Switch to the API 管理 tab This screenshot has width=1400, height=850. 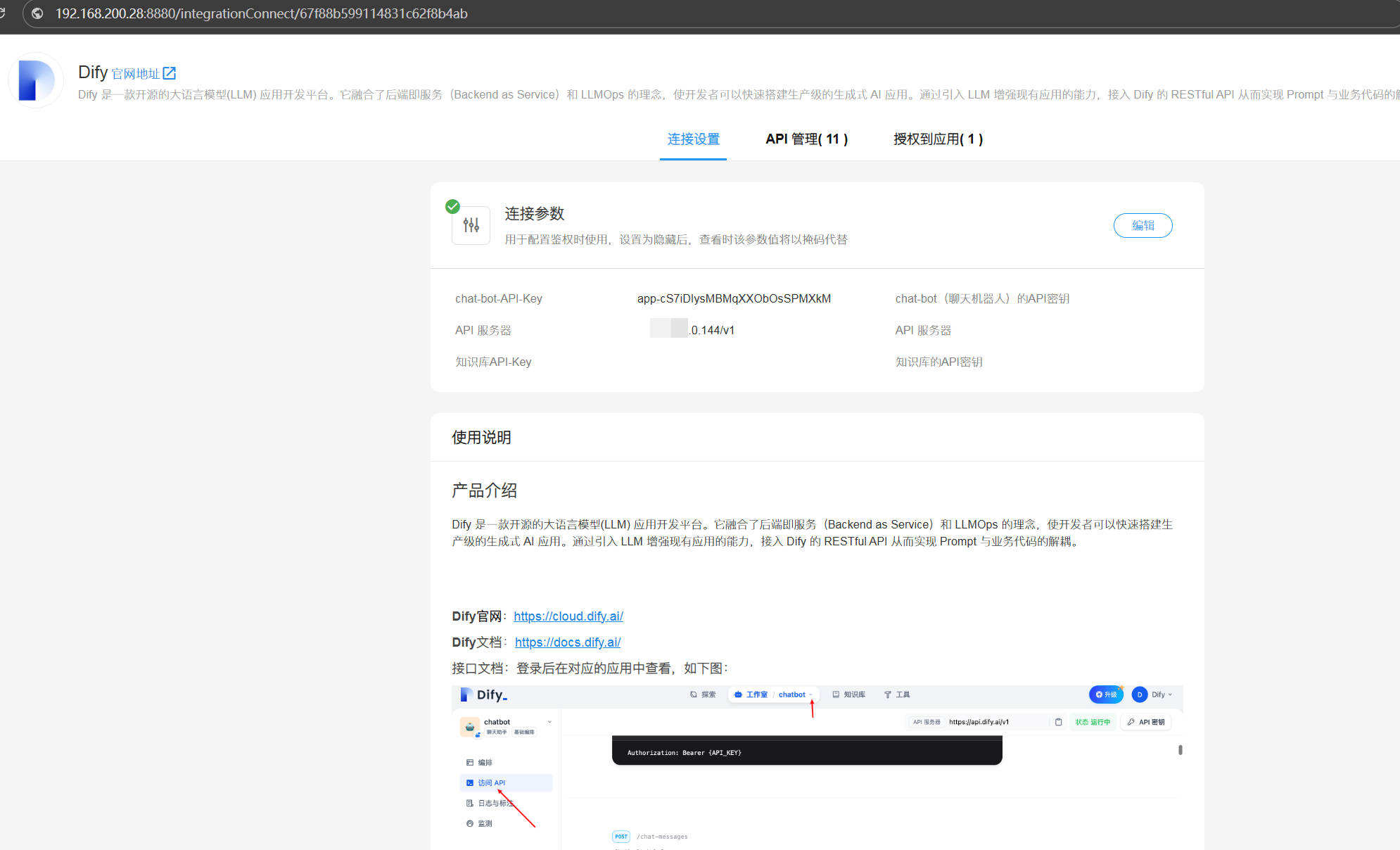[x=806, y=139]
